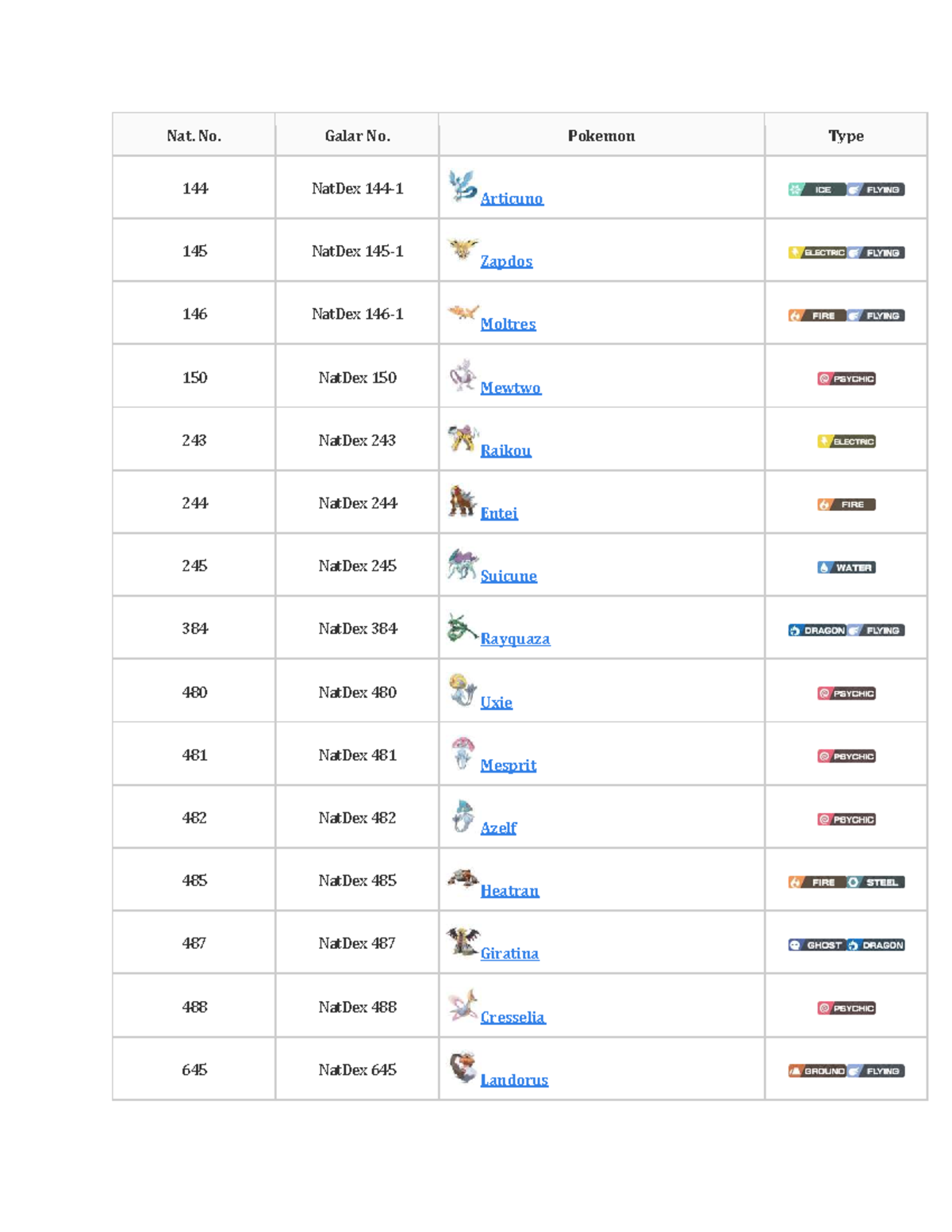Open the Cresselia link
This screenshot has width=952, height=1232.
[512, 1016]
